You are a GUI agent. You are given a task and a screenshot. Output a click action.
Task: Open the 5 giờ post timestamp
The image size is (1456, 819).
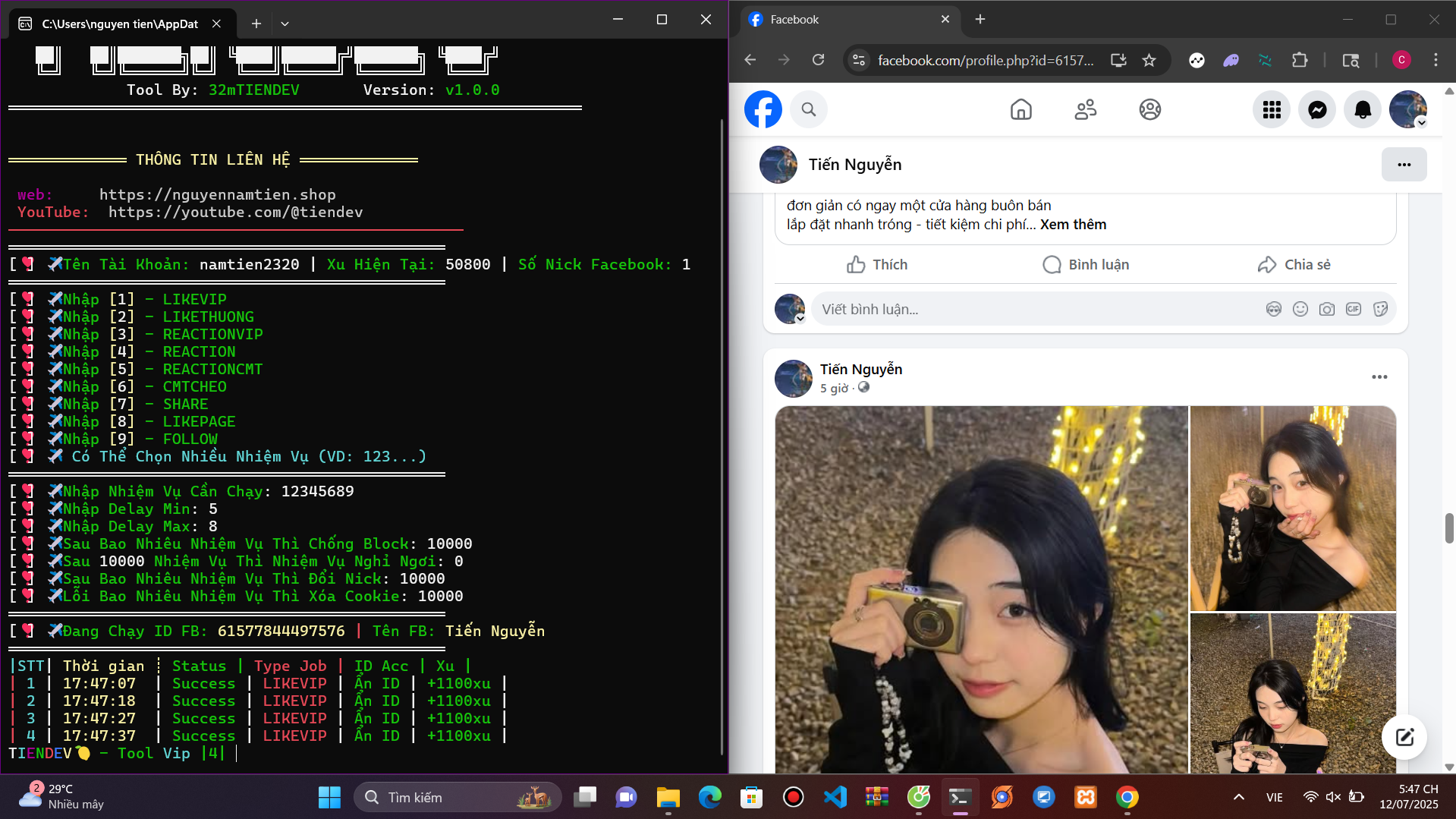[x=834, y=388]
